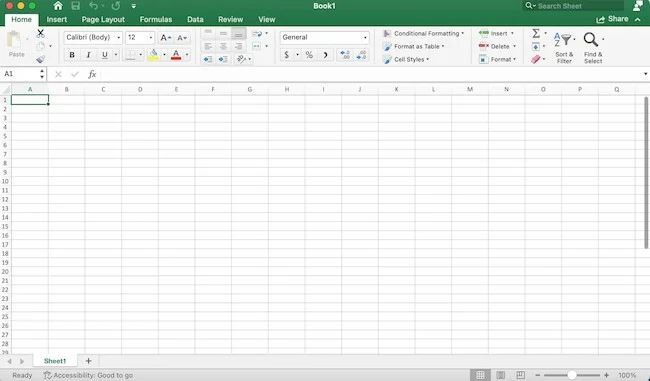Click the Save icon in title bar

point(75,6)
